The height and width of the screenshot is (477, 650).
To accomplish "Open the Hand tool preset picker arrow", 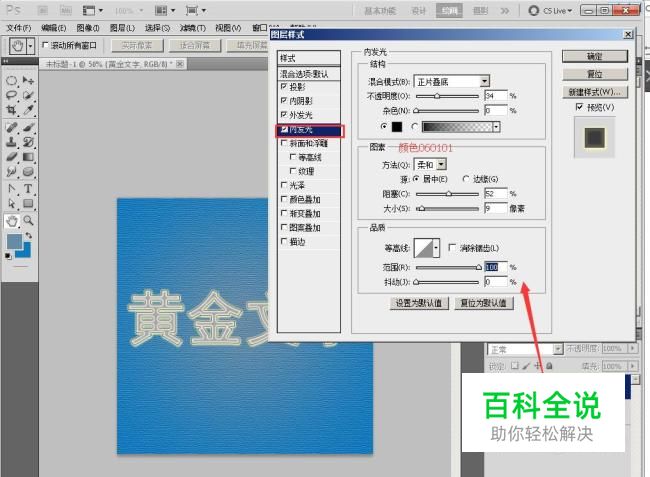I will pos(30,46).
